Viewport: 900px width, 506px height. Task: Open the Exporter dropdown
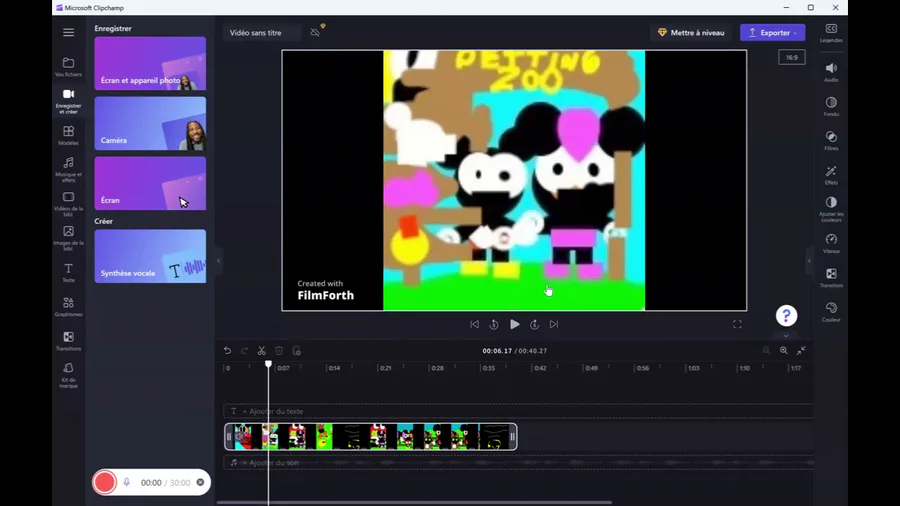[x=773, y=33]
